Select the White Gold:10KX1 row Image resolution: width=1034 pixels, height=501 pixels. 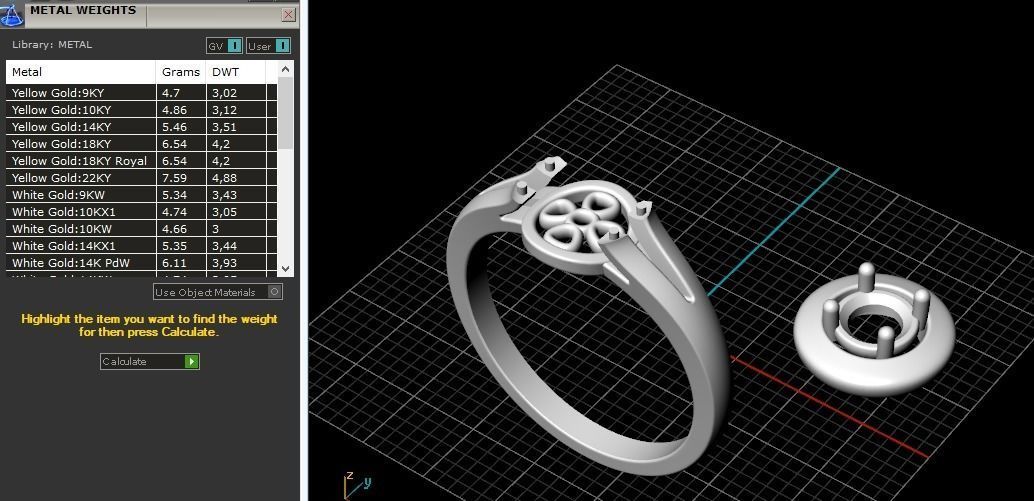click(x=142, y=212)
